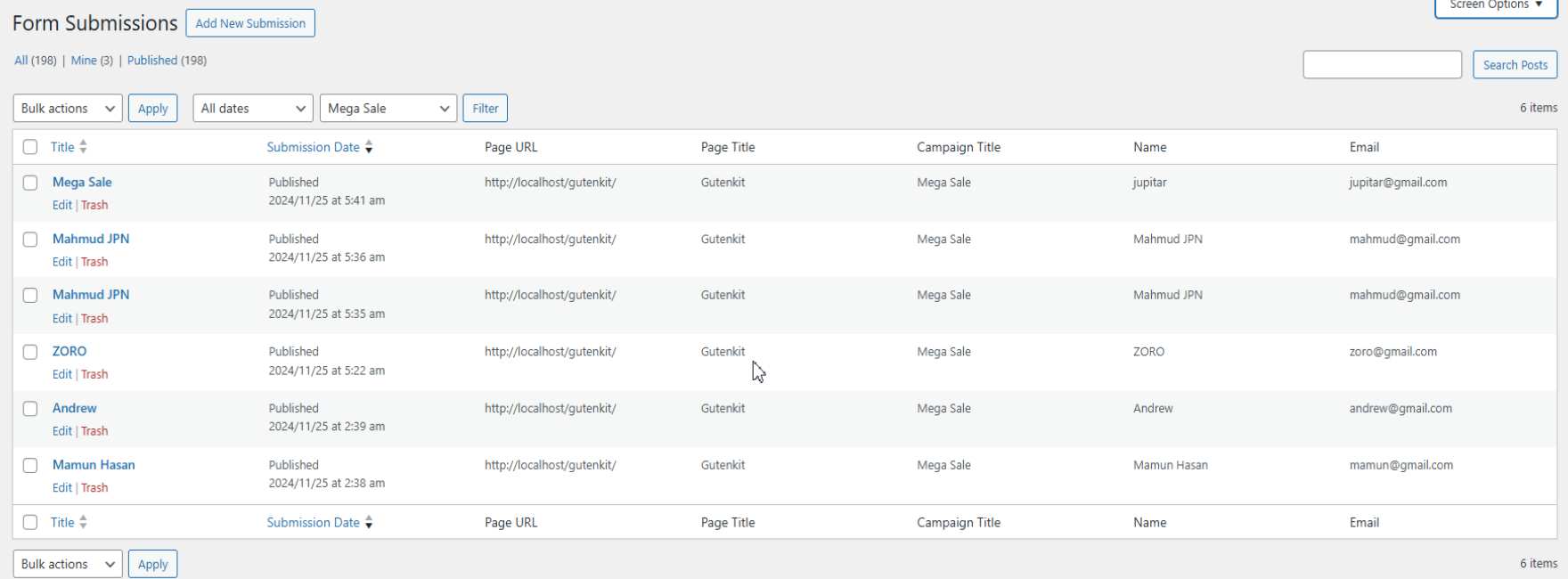Check the Andrew submission row checkbox
The height and width of the screenshot is (579, 1568).
30,409
